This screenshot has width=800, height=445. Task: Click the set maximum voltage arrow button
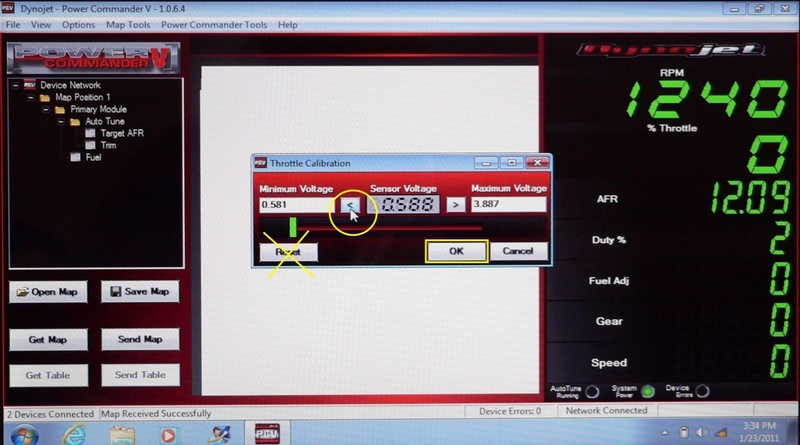(x=455, y=204)
